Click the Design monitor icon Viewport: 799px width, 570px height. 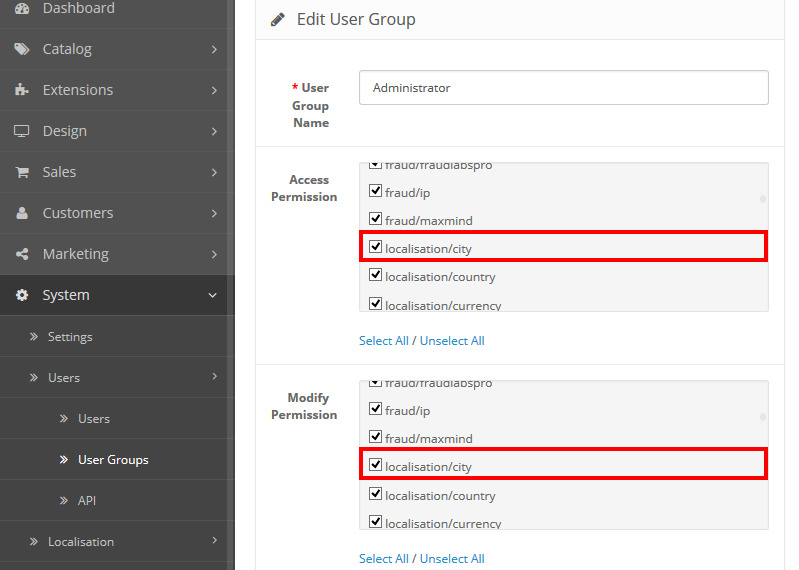(x=22, y=131)
